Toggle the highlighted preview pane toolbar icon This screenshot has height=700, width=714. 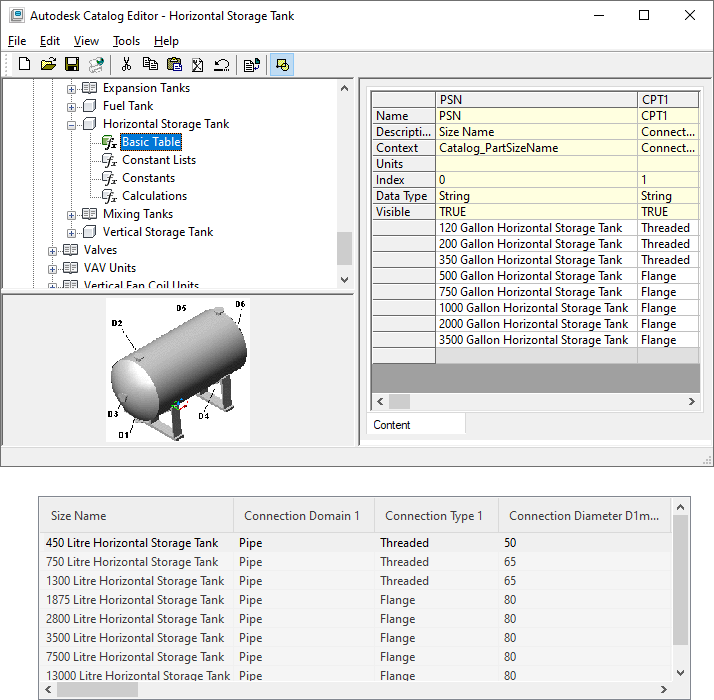coord(282,65)
